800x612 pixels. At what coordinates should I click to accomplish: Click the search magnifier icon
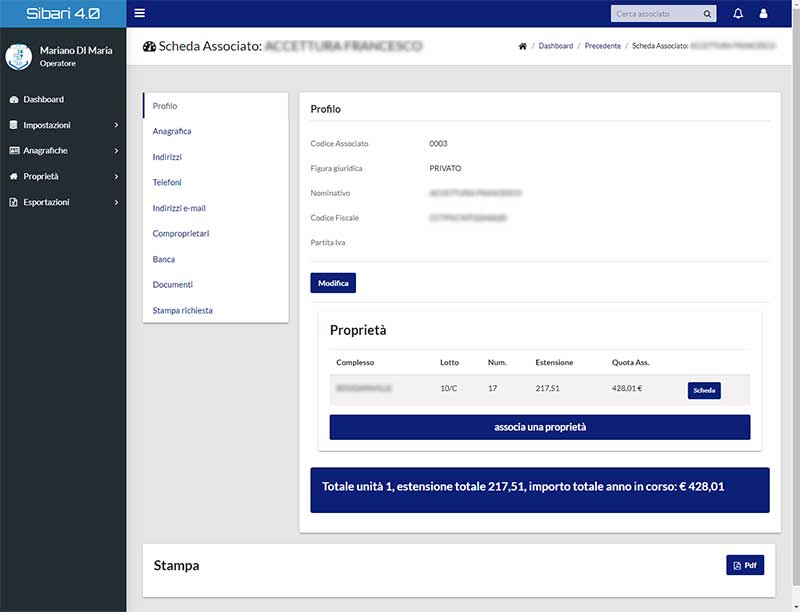point(707,14)
